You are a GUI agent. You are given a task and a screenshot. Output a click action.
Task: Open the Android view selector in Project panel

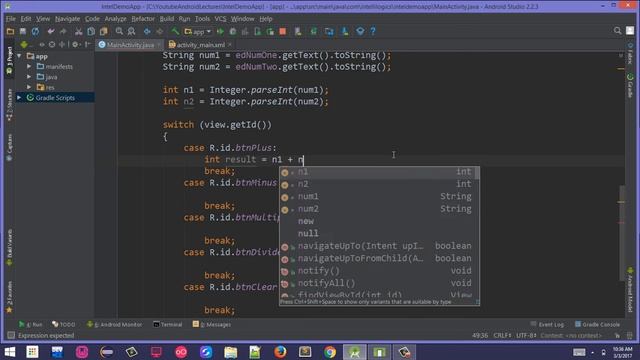point(27,44)
